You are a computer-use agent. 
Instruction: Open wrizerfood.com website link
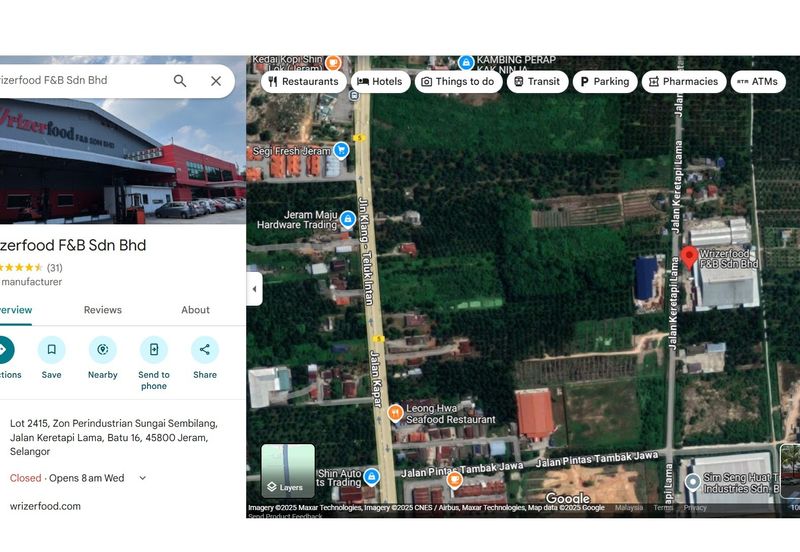tap(45, 506)
